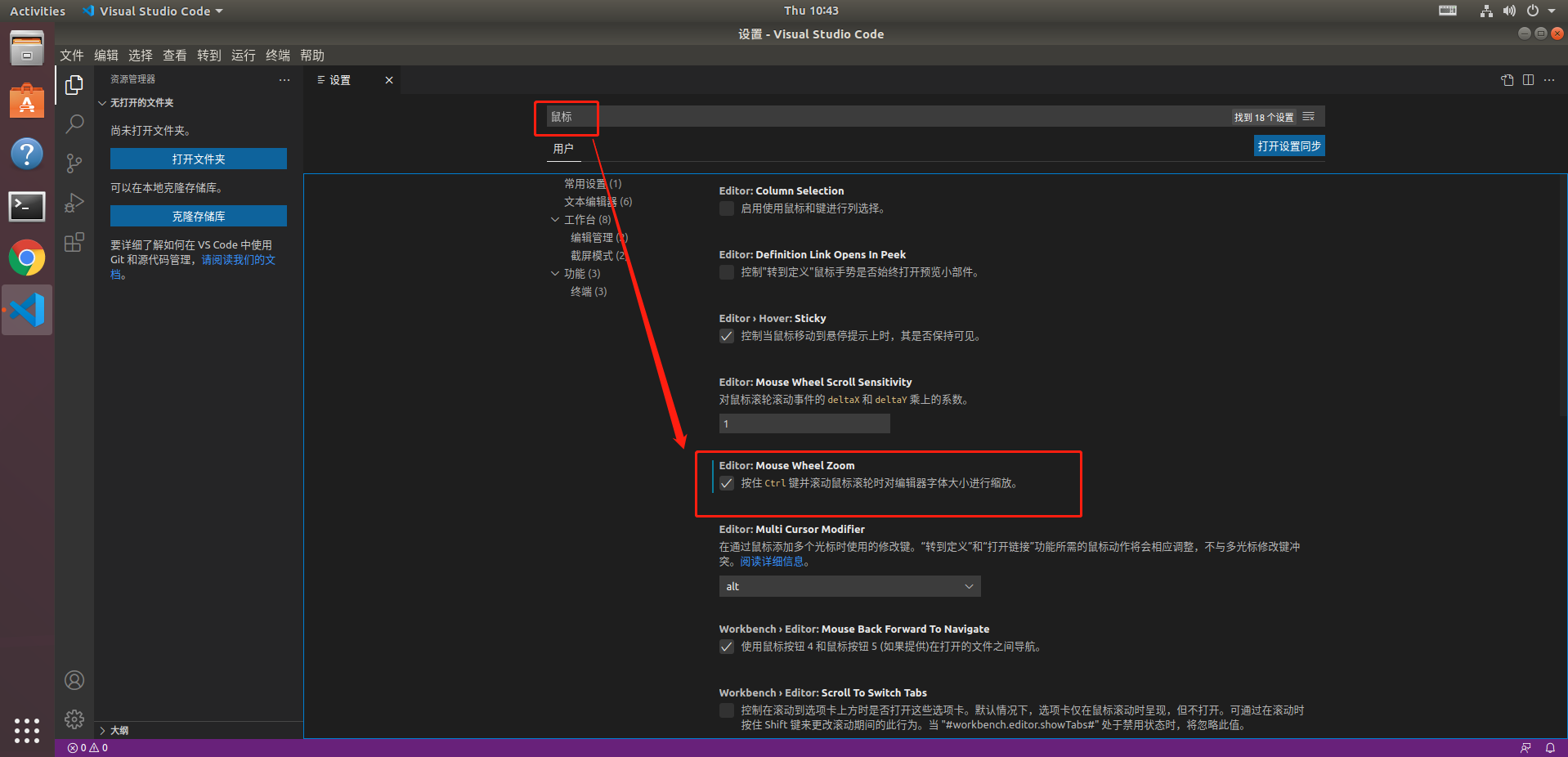Collapse the 功能 (3) tree section
The width and height of the screenshot is (1568, 757).
coord(555,274)
